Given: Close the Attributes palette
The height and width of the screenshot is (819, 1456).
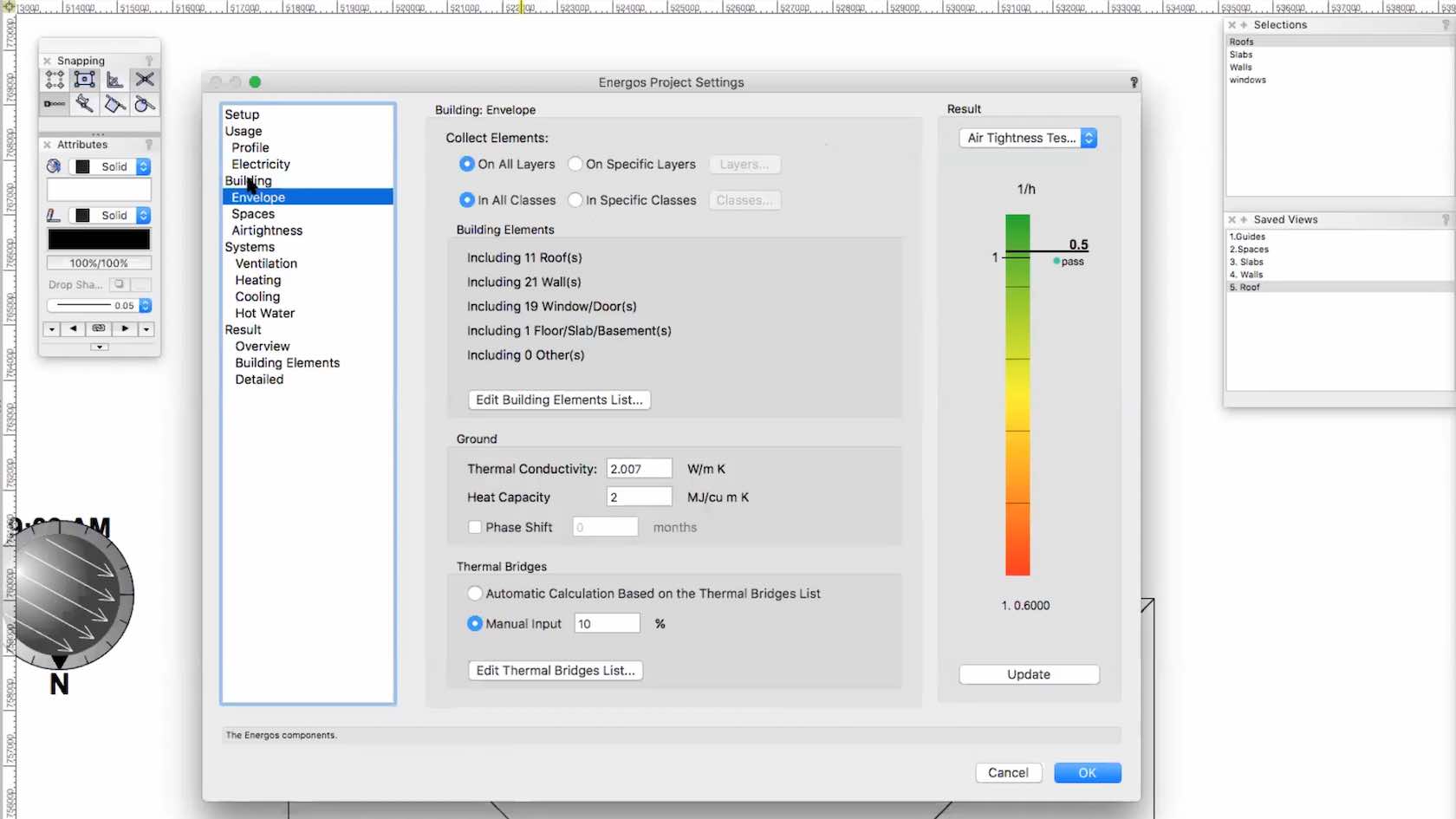Looking at the screenshot, I should [48, 145].
